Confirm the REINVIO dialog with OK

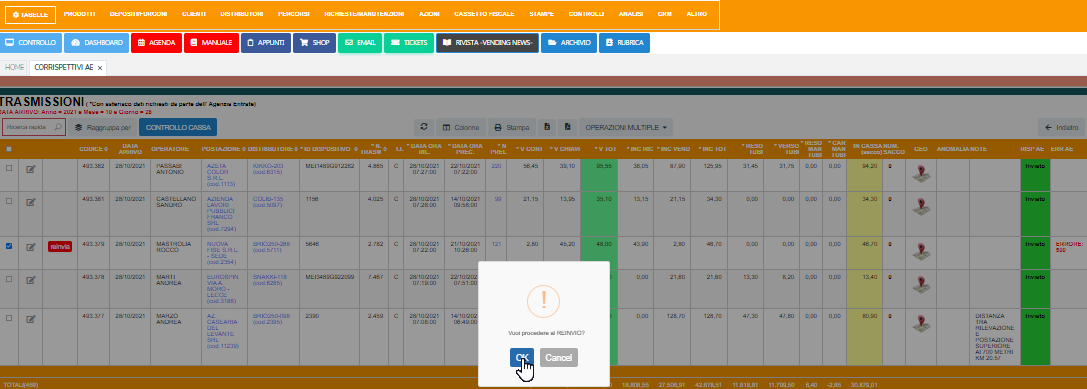(522, 358)
